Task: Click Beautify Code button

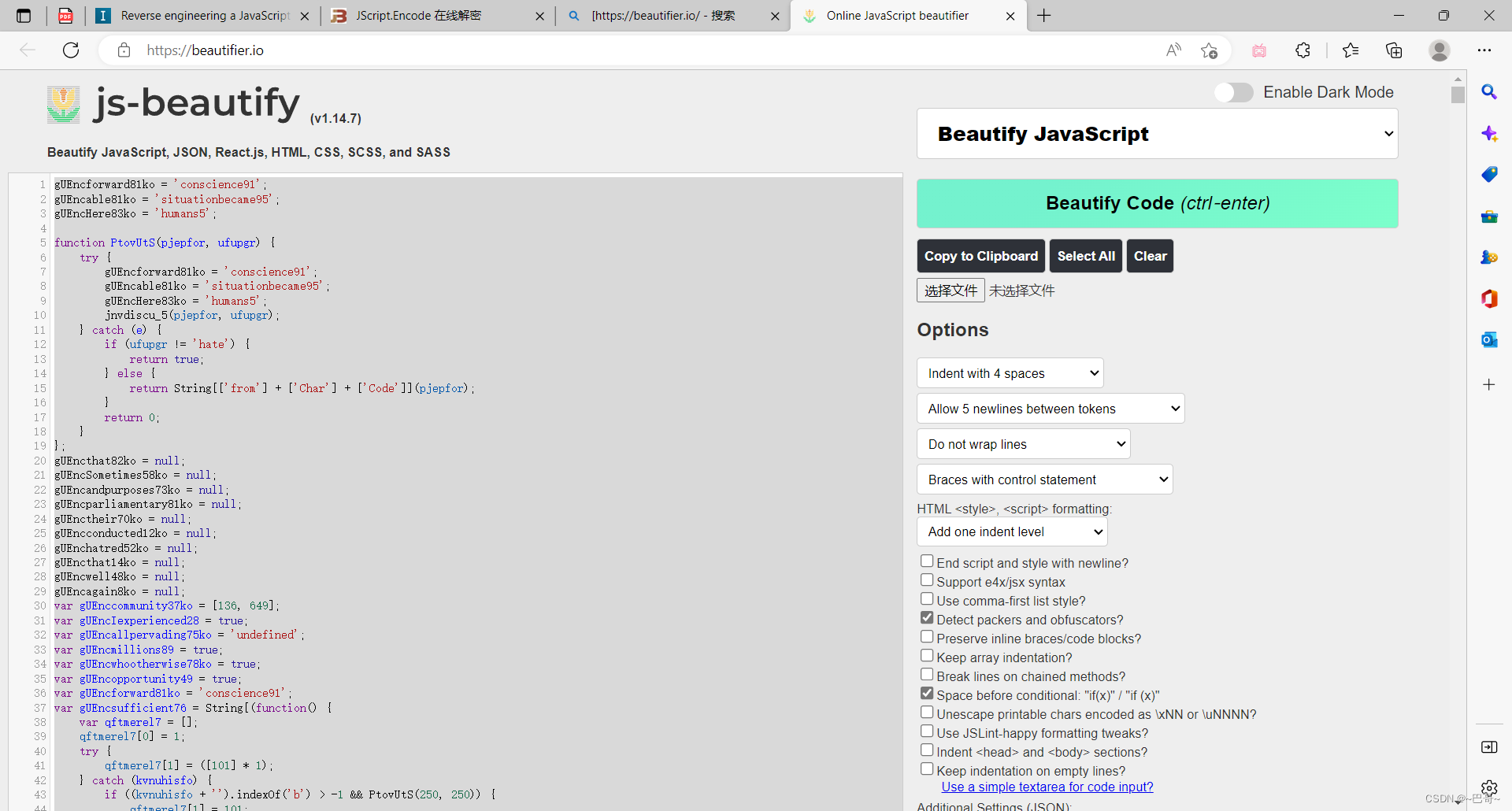Action: pyautogui.click(x=1158, y=203)
